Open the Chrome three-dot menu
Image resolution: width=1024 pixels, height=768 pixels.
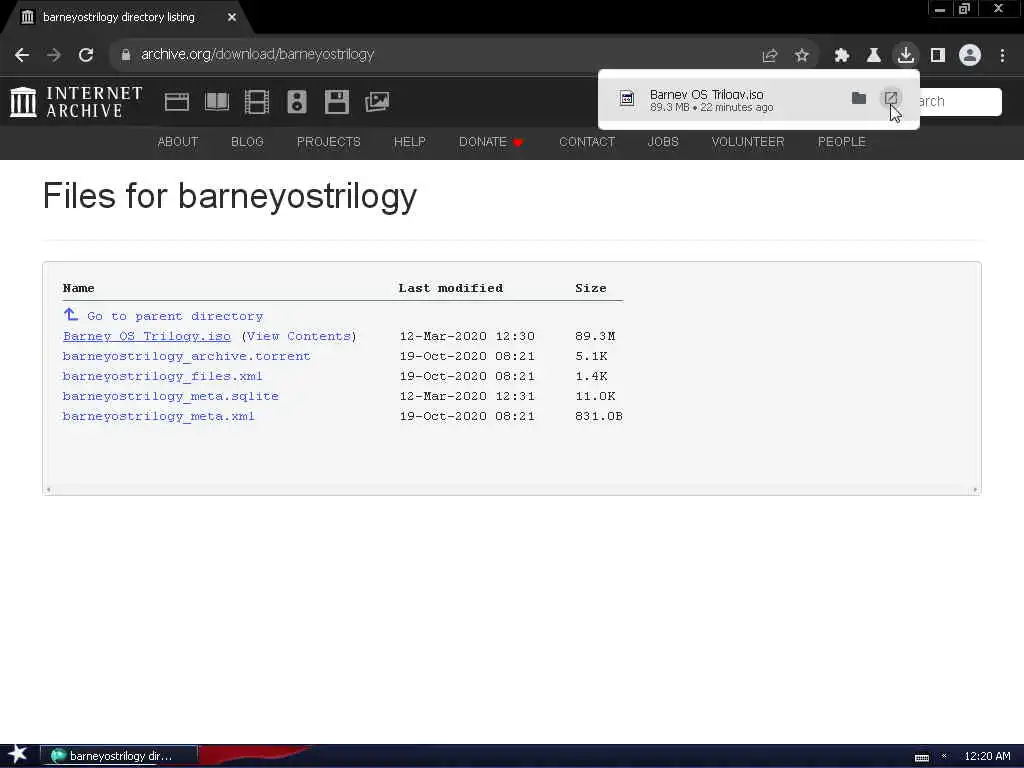coord(1002,56)
